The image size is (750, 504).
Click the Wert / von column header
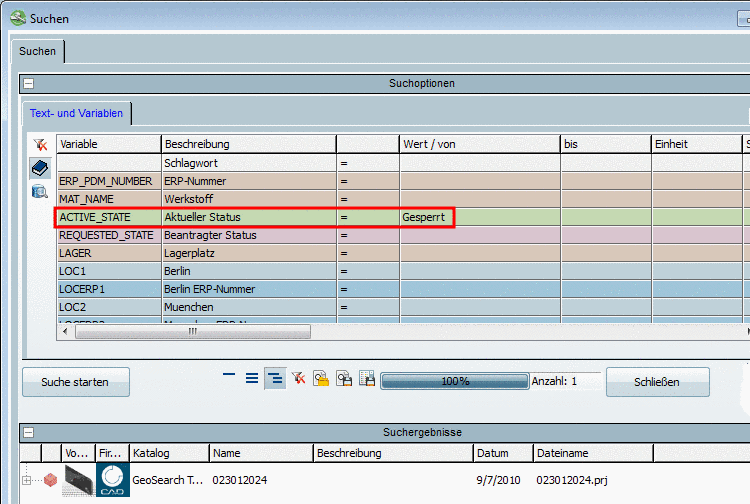(480, 144)
